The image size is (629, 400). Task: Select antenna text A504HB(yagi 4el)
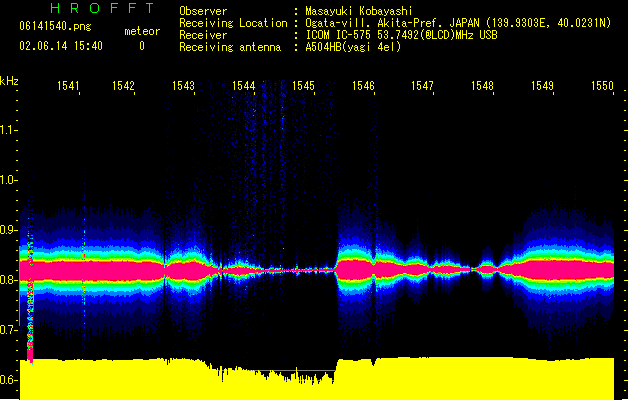[x=353, y=47]
